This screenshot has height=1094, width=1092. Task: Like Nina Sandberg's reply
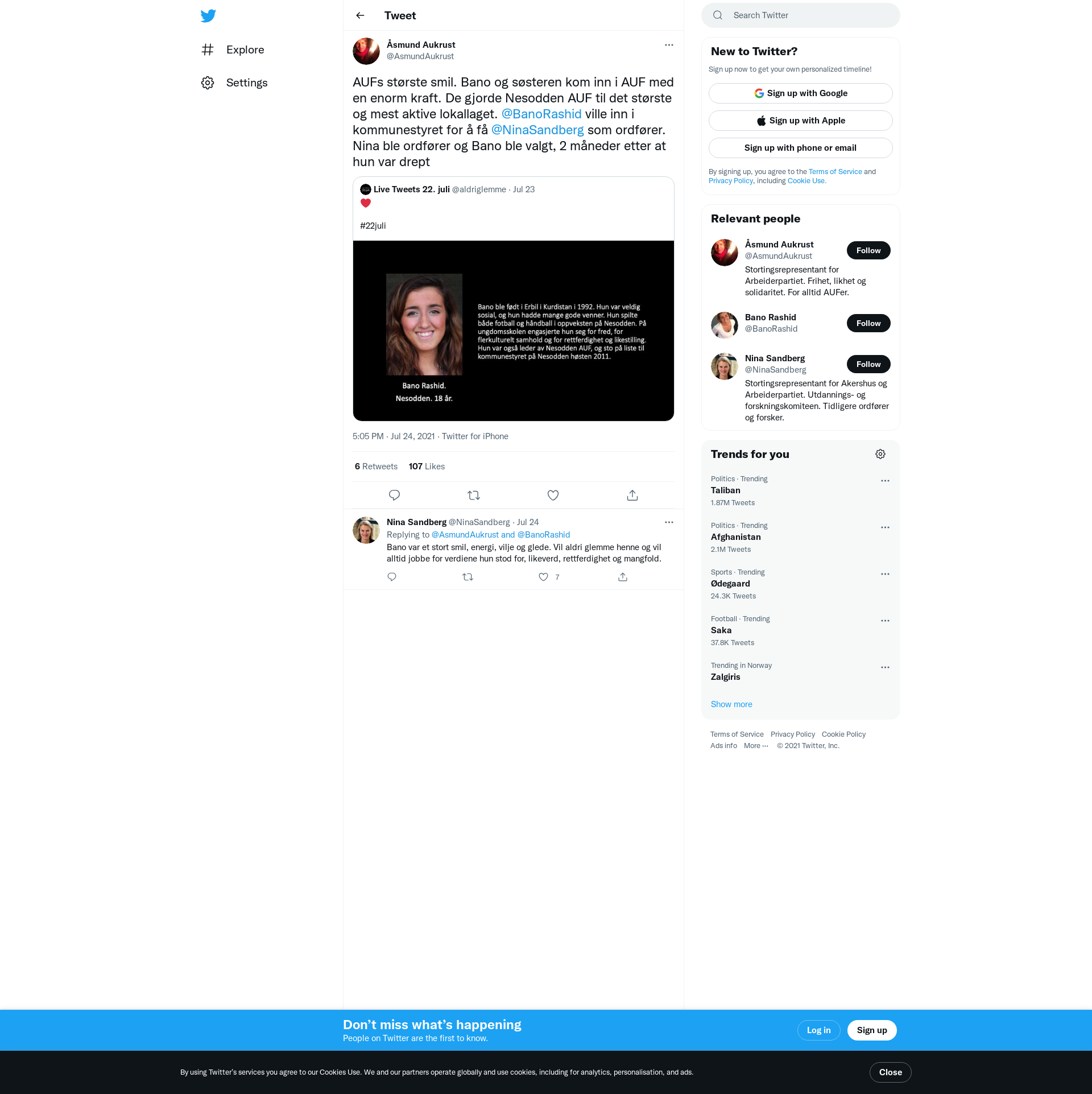click(544, 577)
